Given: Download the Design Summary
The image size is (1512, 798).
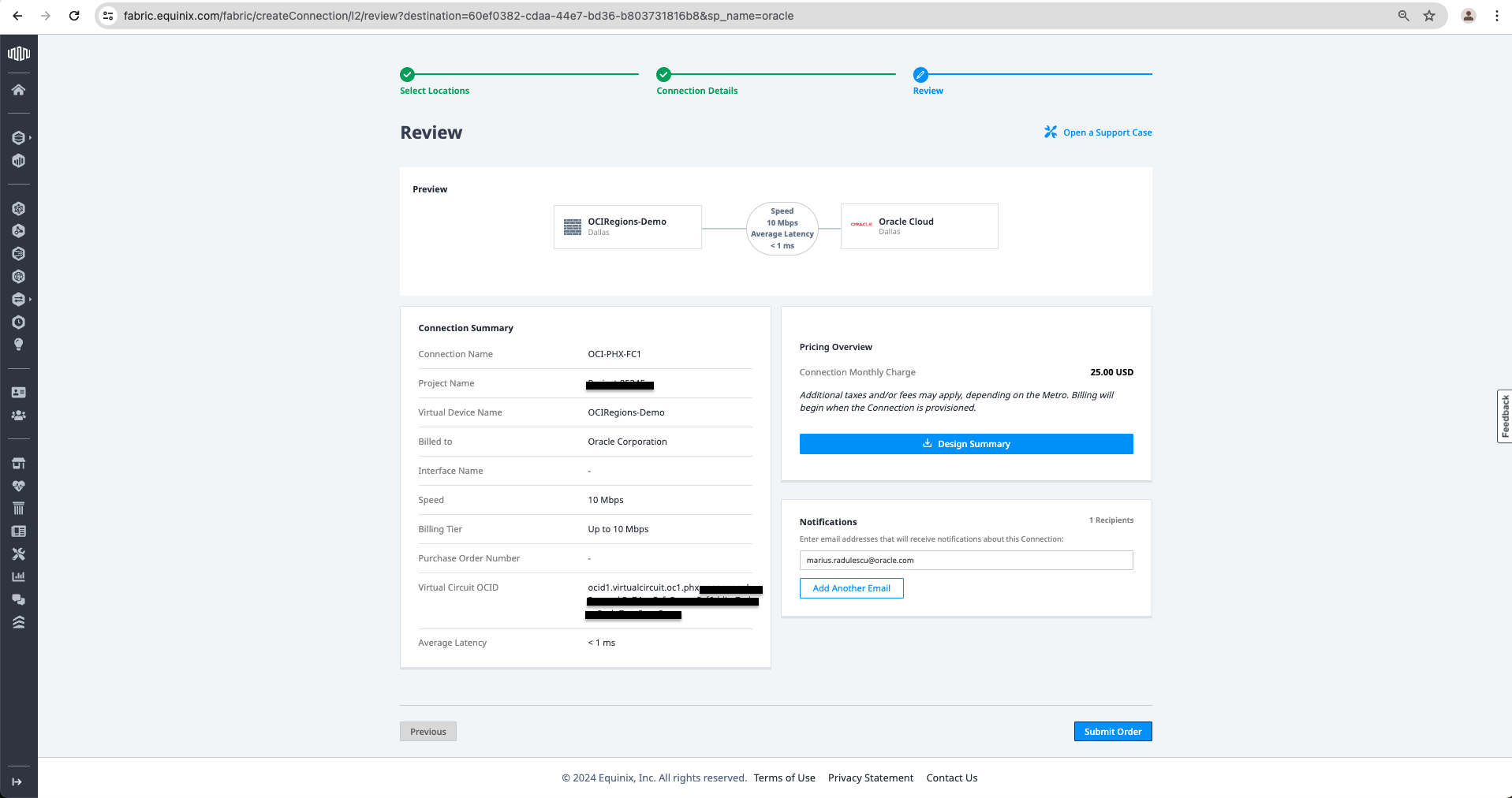Looking at the screenshot, I should [x=965, y=444].
